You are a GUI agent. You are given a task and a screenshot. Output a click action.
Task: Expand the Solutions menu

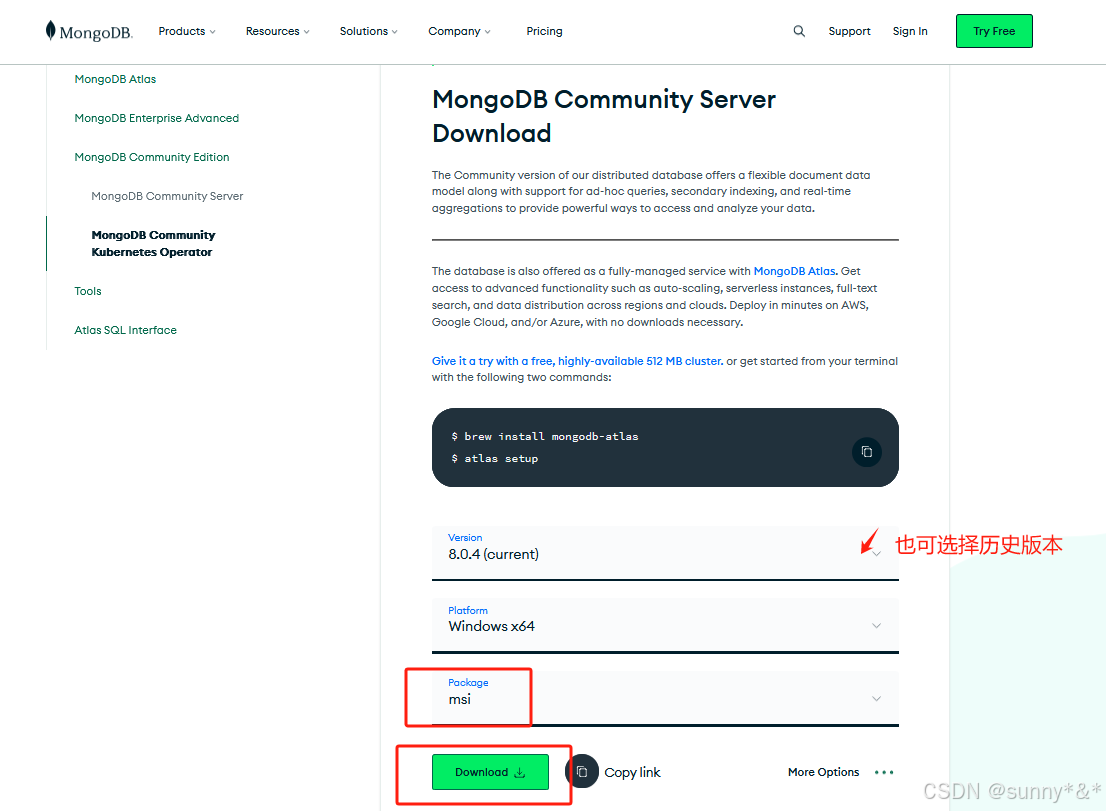(x=368, y=31)
